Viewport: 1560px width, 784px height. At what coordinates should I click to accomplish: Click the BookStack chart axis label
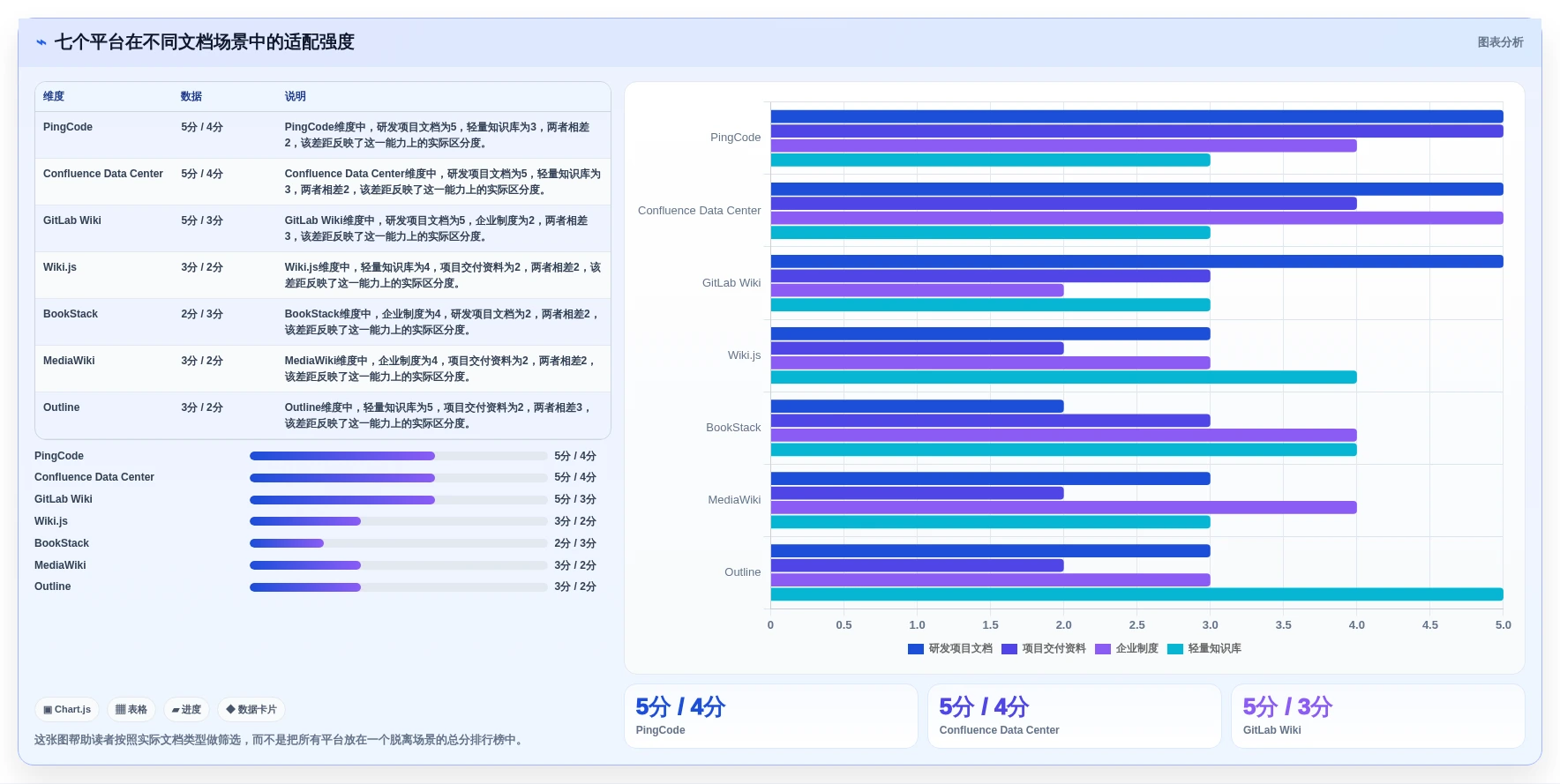(x=733, y=428)
